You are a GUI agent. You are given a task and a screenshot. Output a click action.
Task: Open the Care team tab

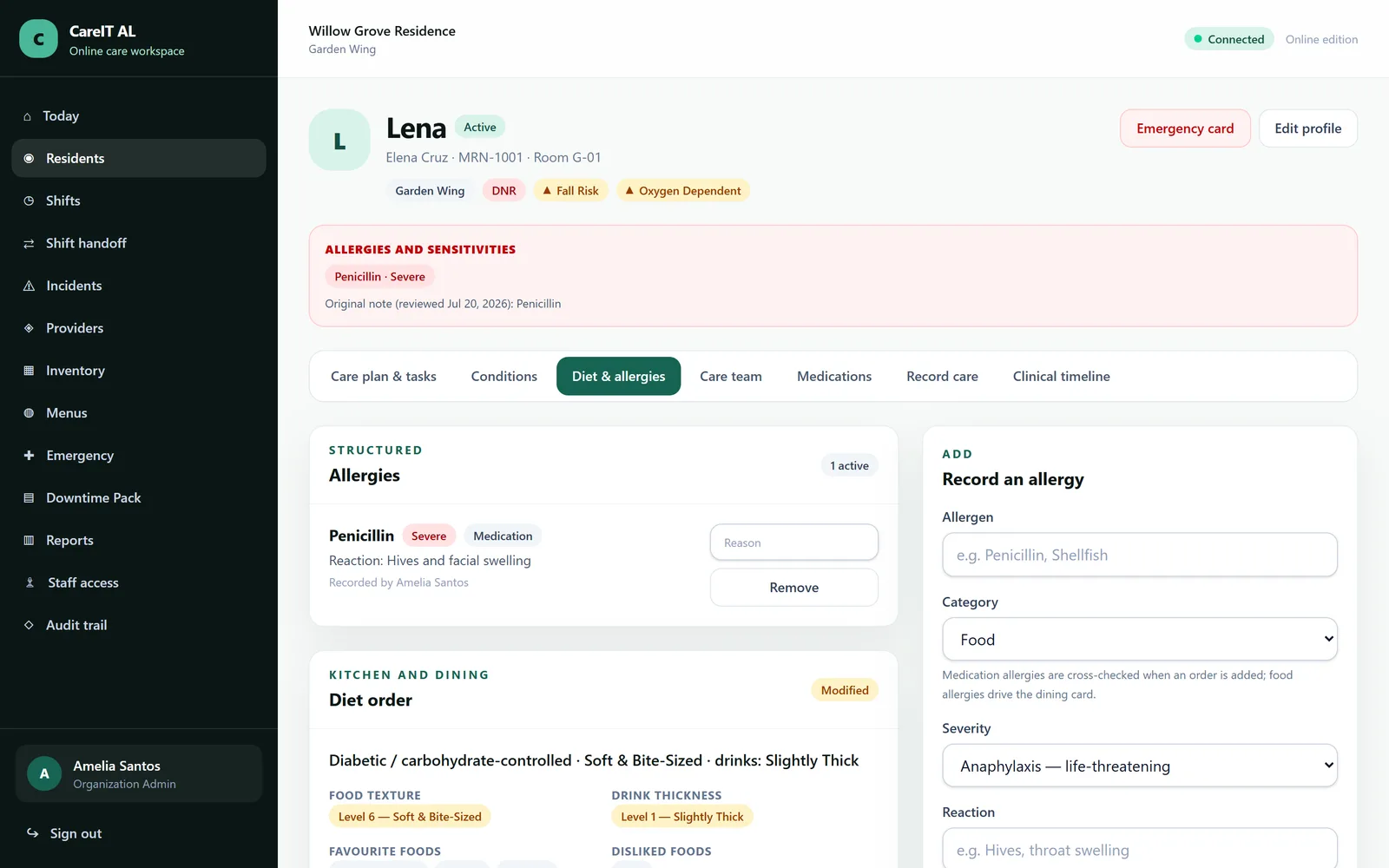tap(731, 376)
